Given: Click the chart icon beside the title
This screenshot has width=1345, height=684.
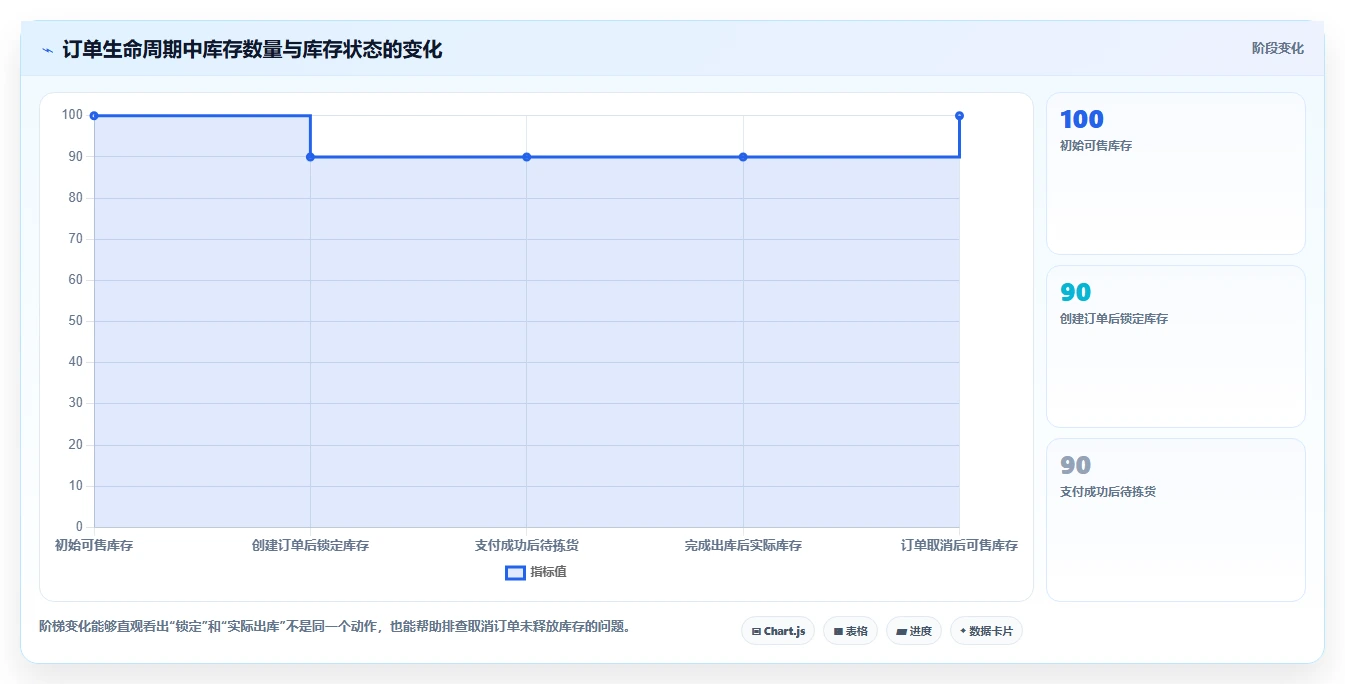Looking at the screenshot, I should coord(48,49).
